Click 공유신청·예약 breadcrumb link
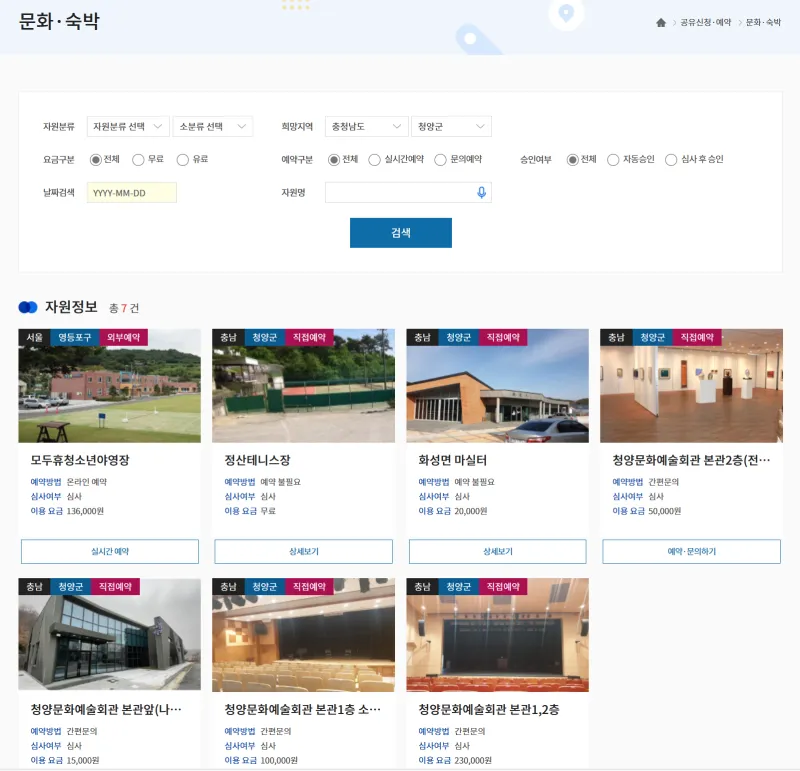This screenshot has width=800, height=771. [705, 23]
